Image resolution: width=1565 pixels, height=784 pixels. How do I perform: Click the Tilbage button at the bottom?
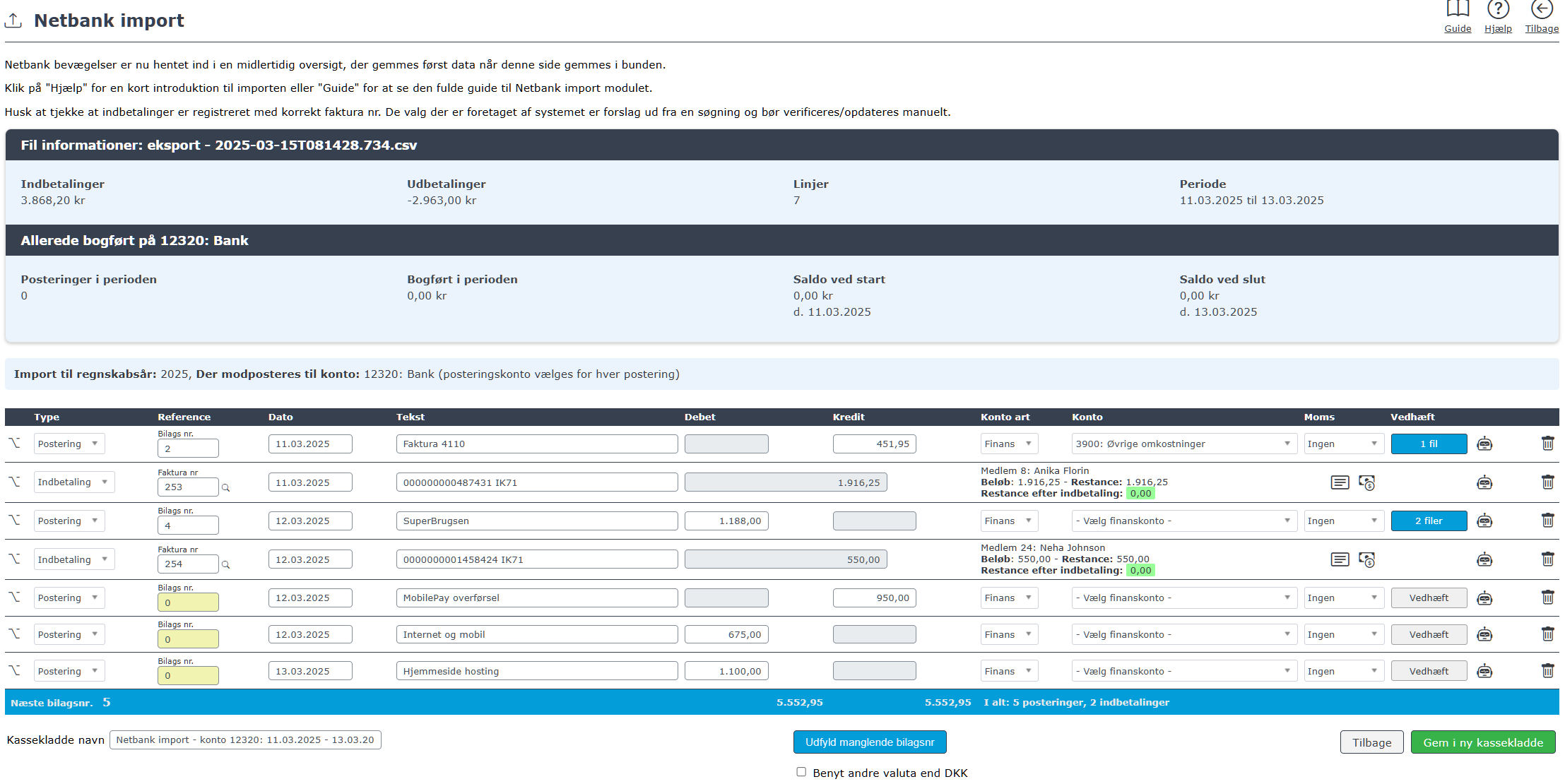1371,742
